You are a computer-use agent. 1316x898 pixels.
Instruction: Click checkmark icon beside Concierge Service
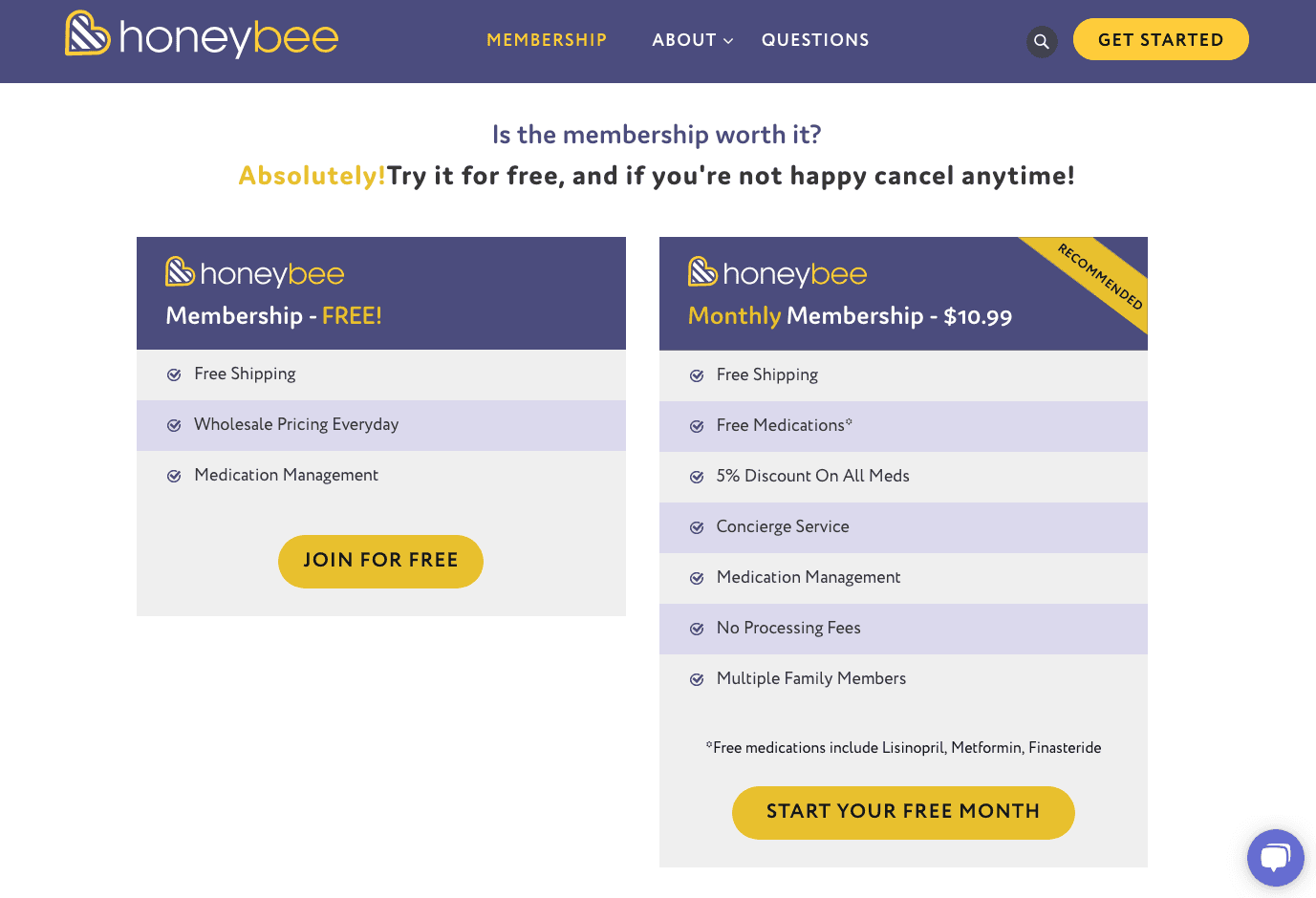[697, 527]
